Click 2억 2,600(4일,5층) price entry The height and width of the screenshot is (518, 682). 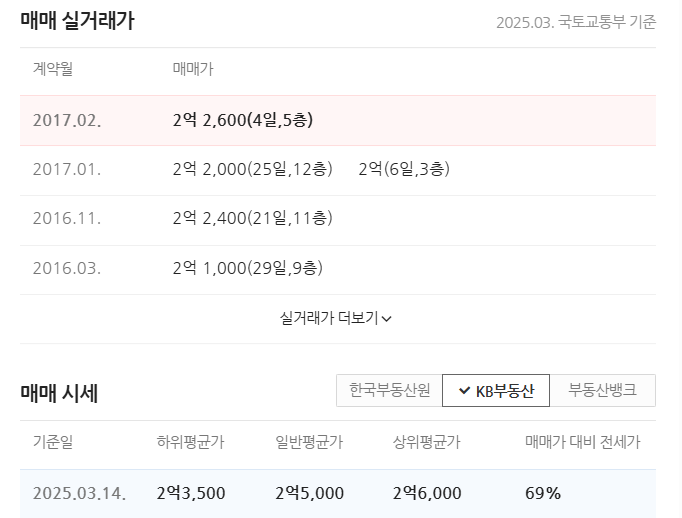(x=243, y=120)
